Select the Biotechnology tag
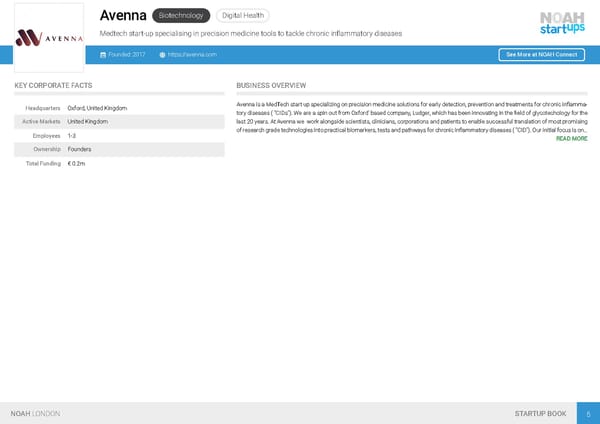600x424 pixels. (181, 16)
